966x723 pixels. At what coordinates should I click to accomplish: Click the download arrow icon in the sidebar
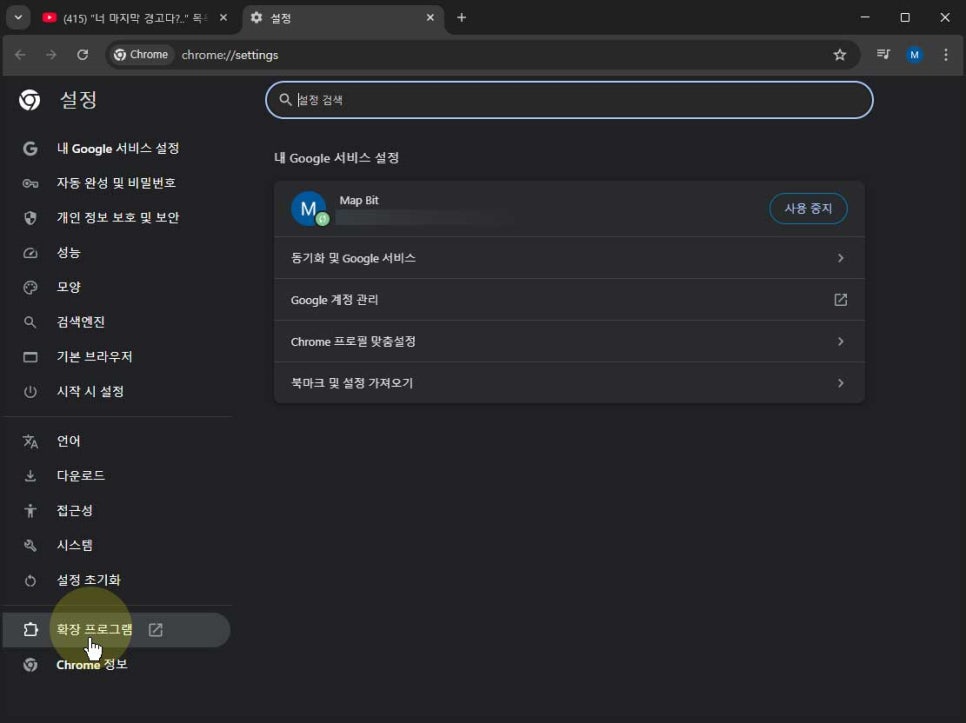[x=30, y=476]
